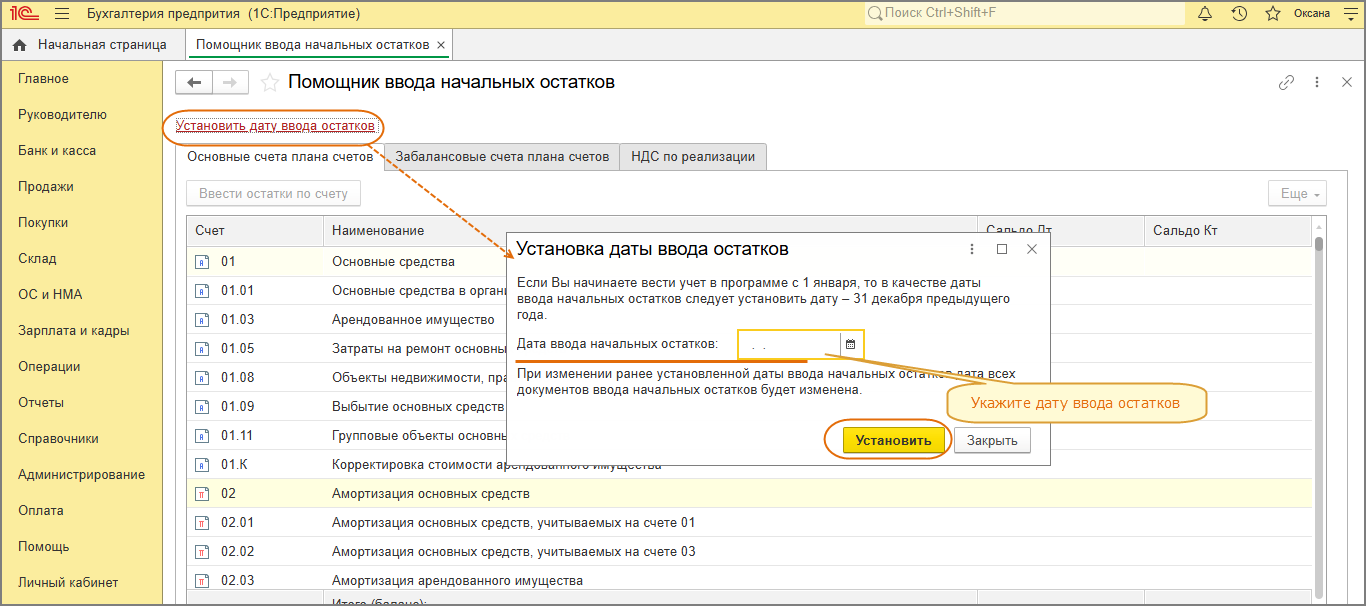The image size is (1366, 606).
Task: Open the page's three-dot more actions menu
Action: 1317,82
